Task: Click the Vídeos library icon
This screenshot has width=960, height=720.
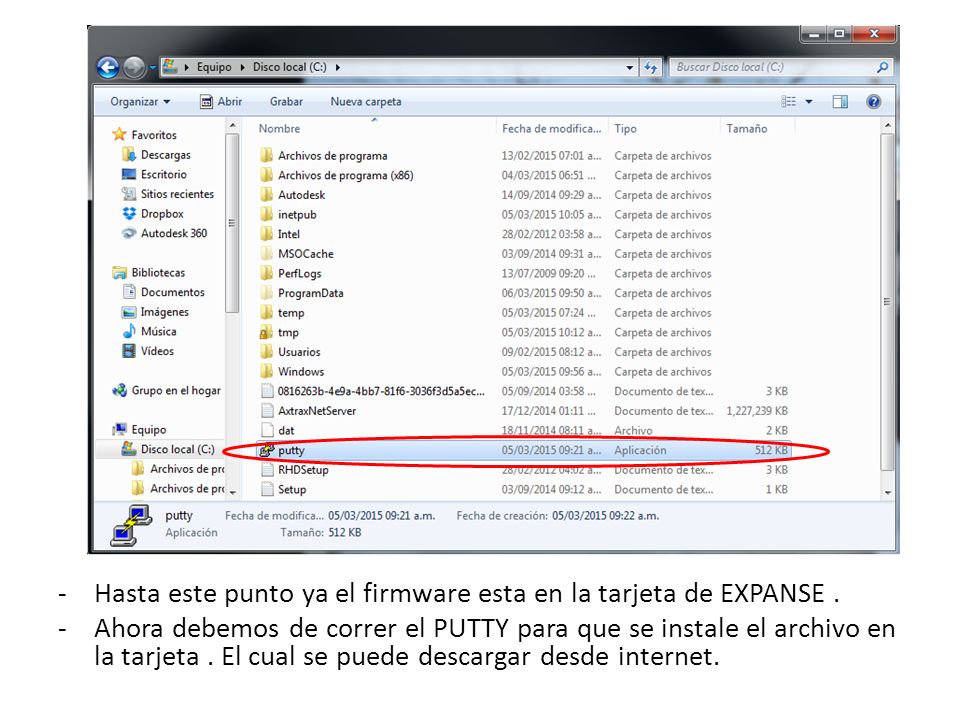Action: [129, 351]
